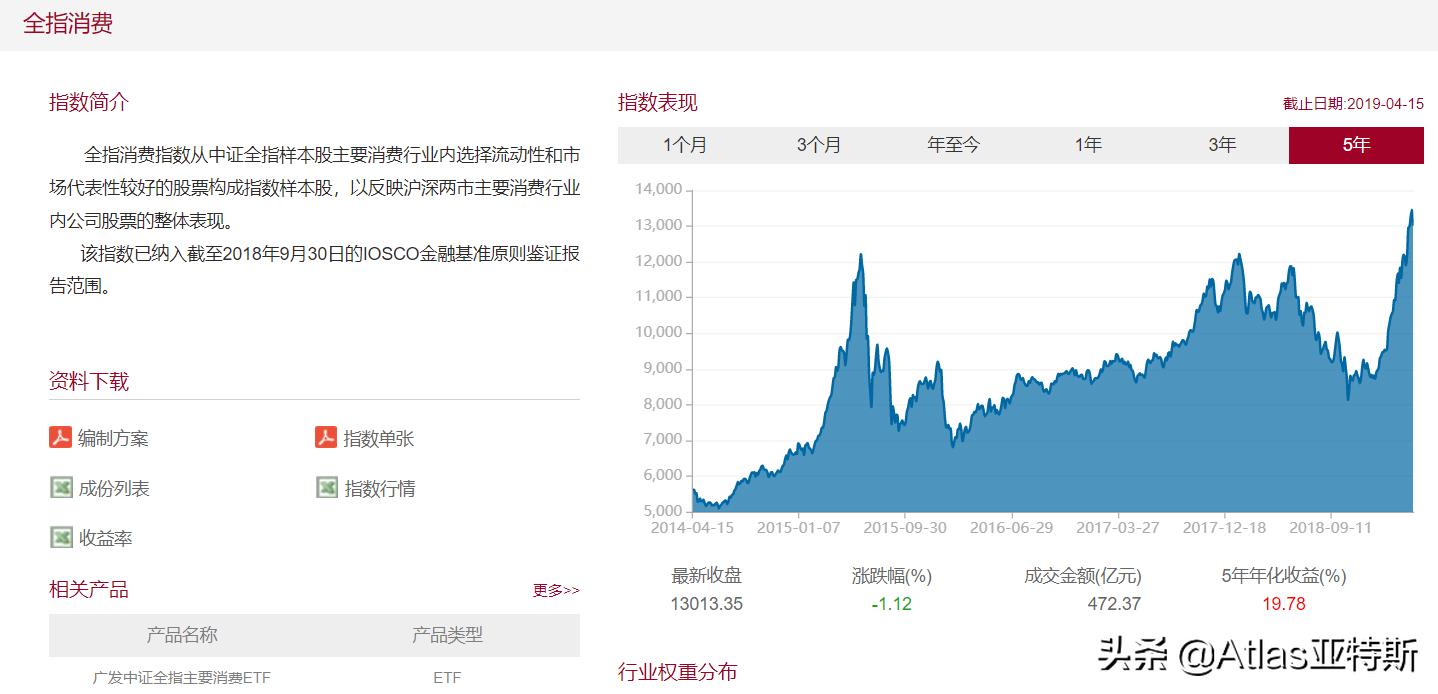
Task: Open the 指数单张 PDF icon
Action: click(x=327, y=437)
